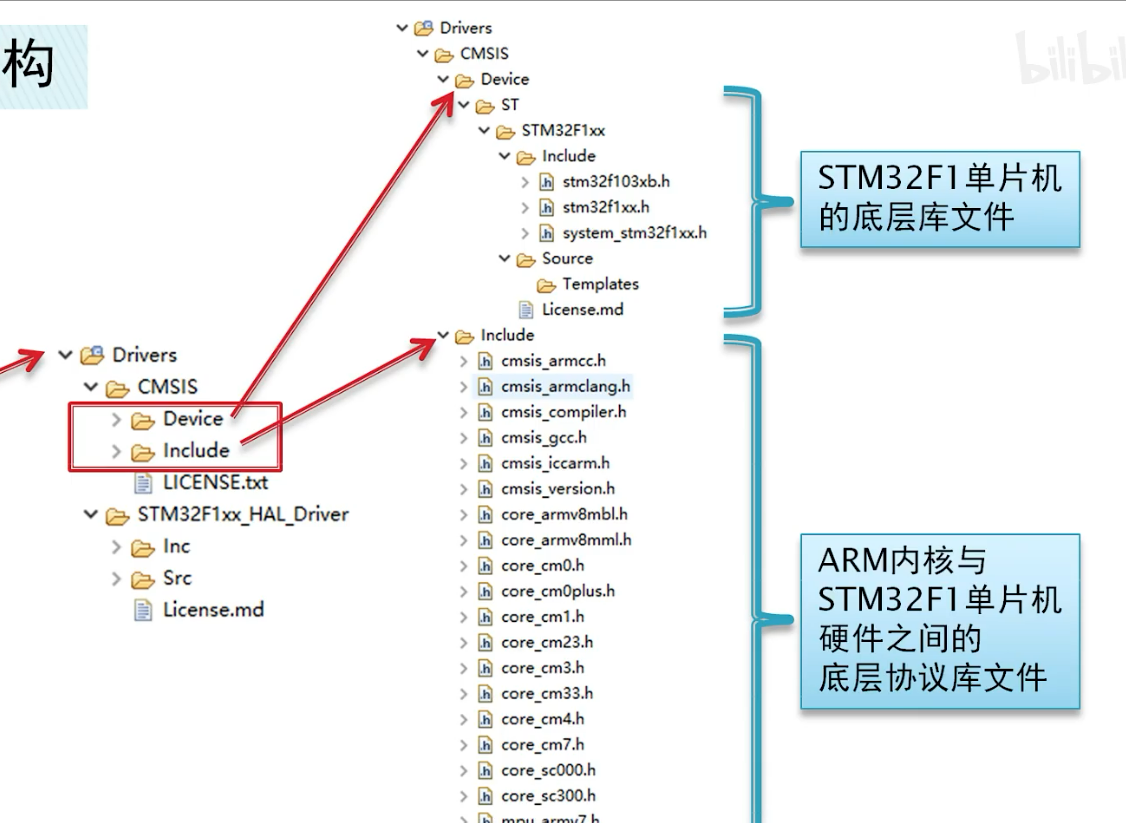
Task: Select the core_cm0plus.h file name
Action: coord(557,592)
